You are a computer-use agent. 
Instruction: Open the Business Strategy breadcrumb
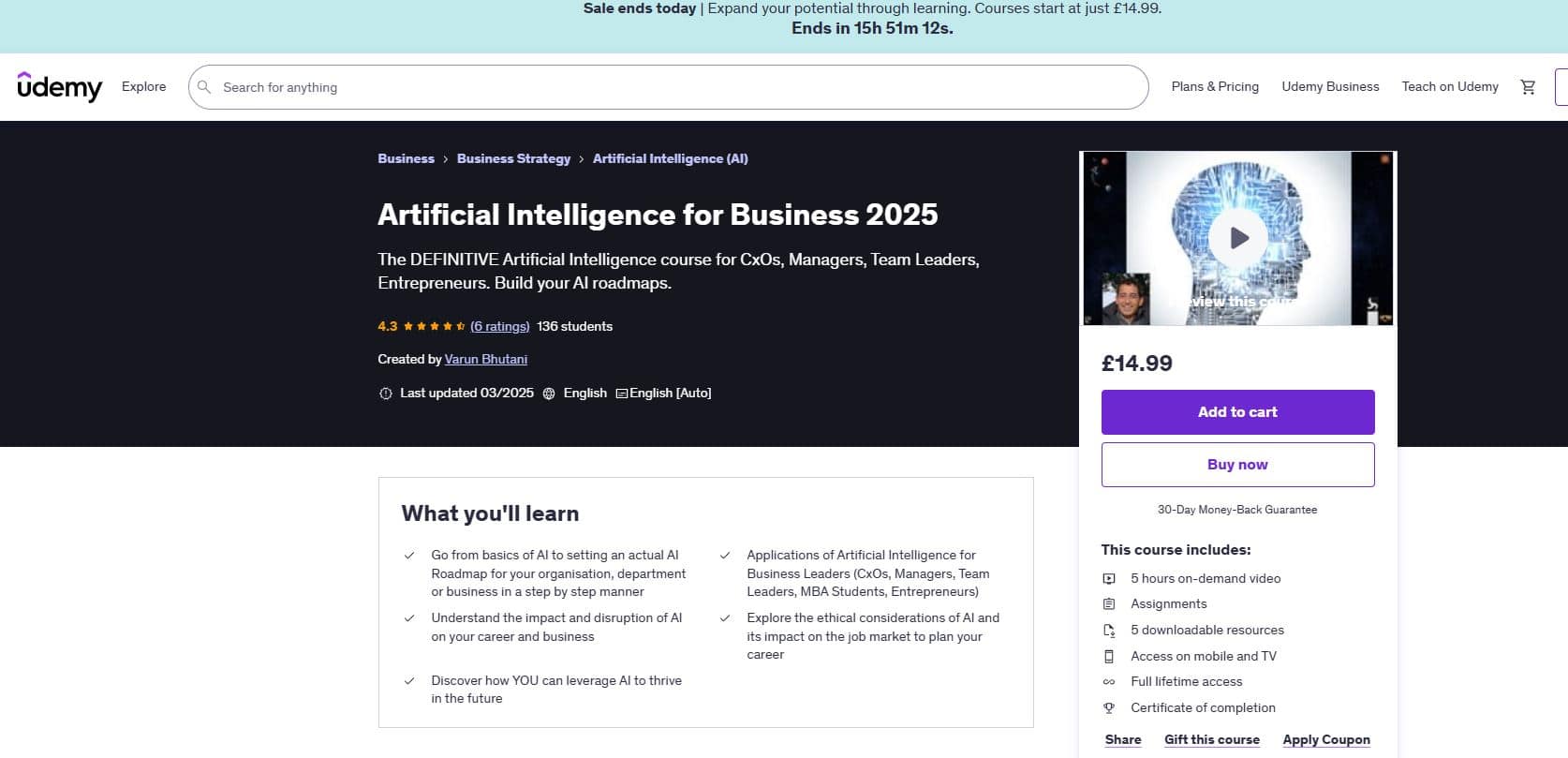(513, 159)
